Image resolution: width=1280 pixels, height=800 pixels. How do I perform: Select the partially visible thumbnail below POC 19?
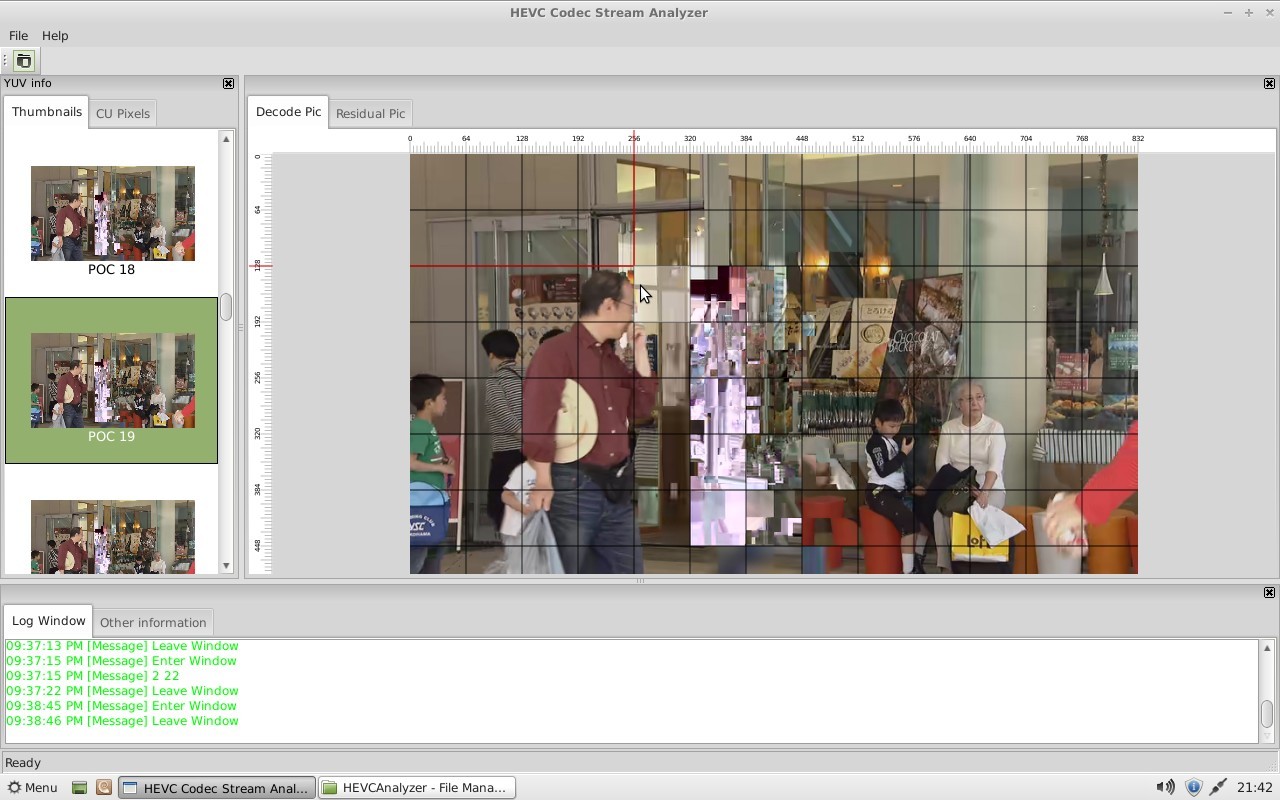(x=113, y=536)
